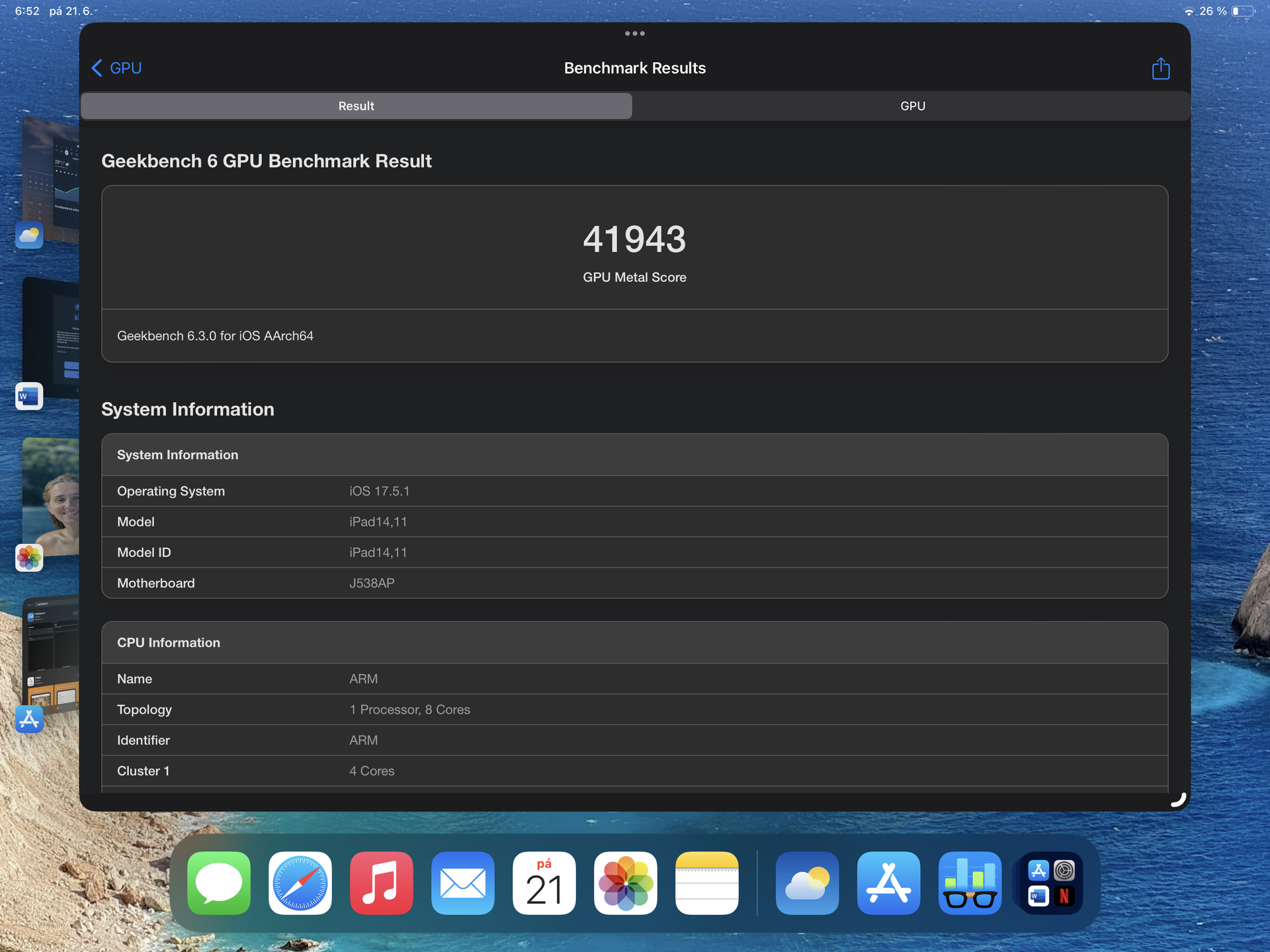The height and width of the screenshot is (952, 1270).
Task: Launch Messages from the dock
Action: 218,883
